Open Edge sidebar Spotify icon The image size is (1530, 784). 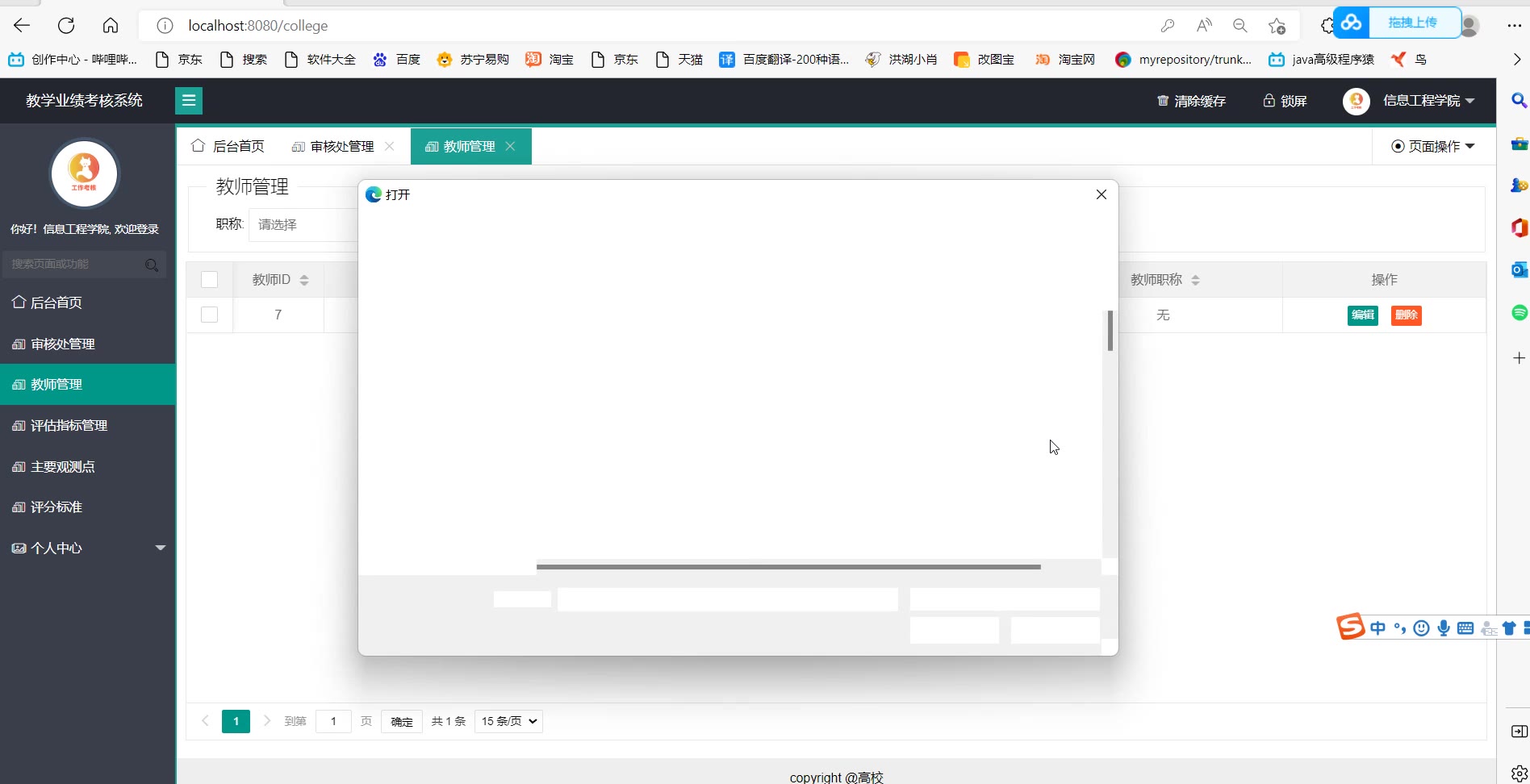(1519, 312)
